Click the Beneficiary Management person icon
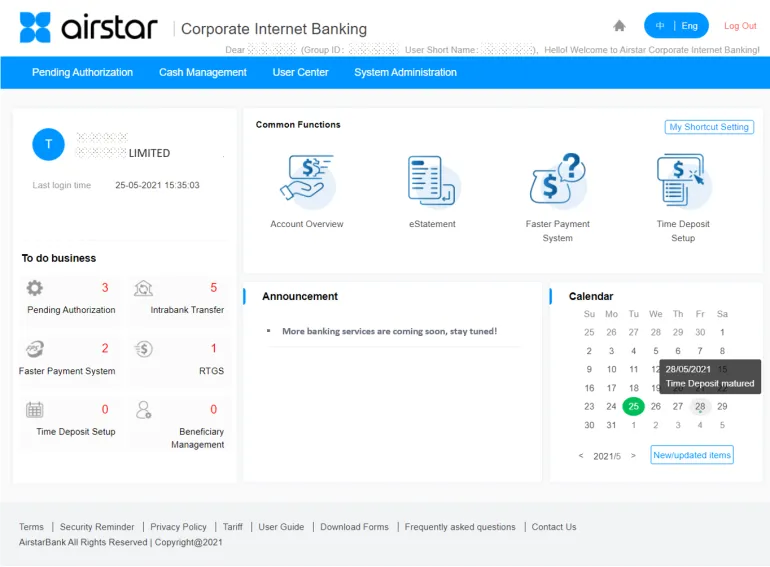Screen dimensions: 770x567 click(x=143, y=409)
